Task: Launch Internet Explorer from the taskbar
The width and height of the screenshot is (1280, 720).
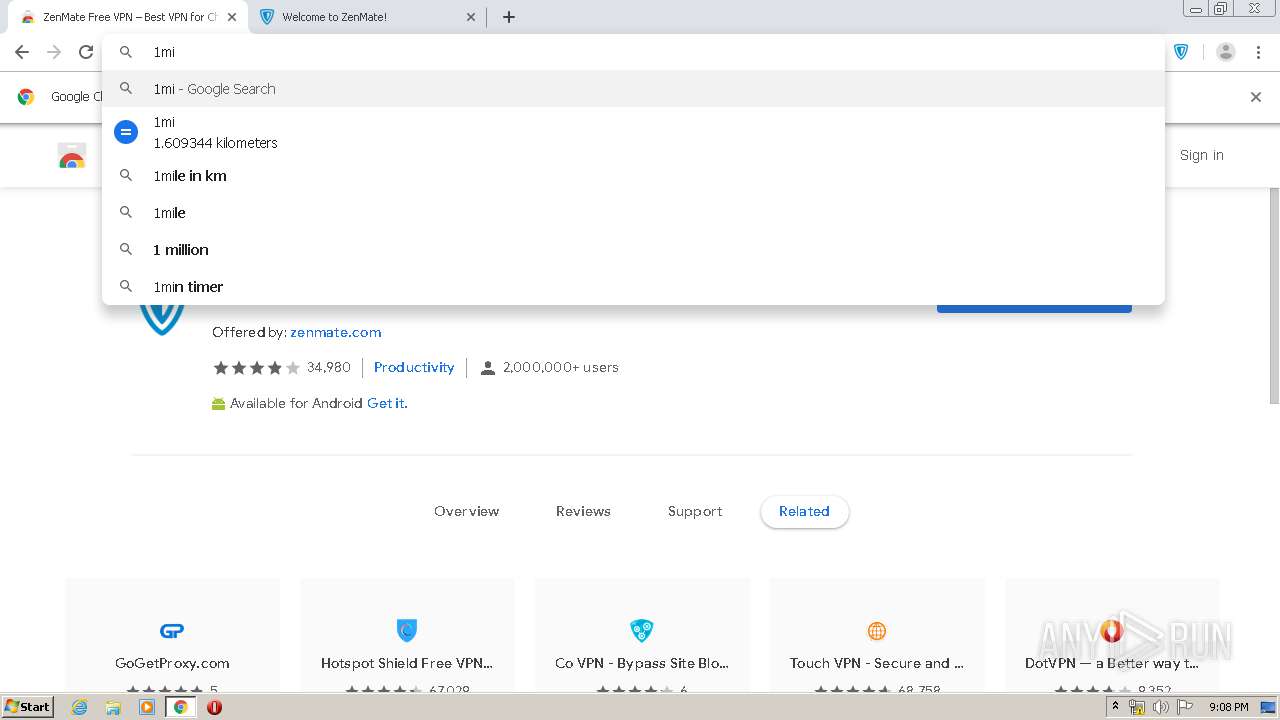Action: point(80,707)
